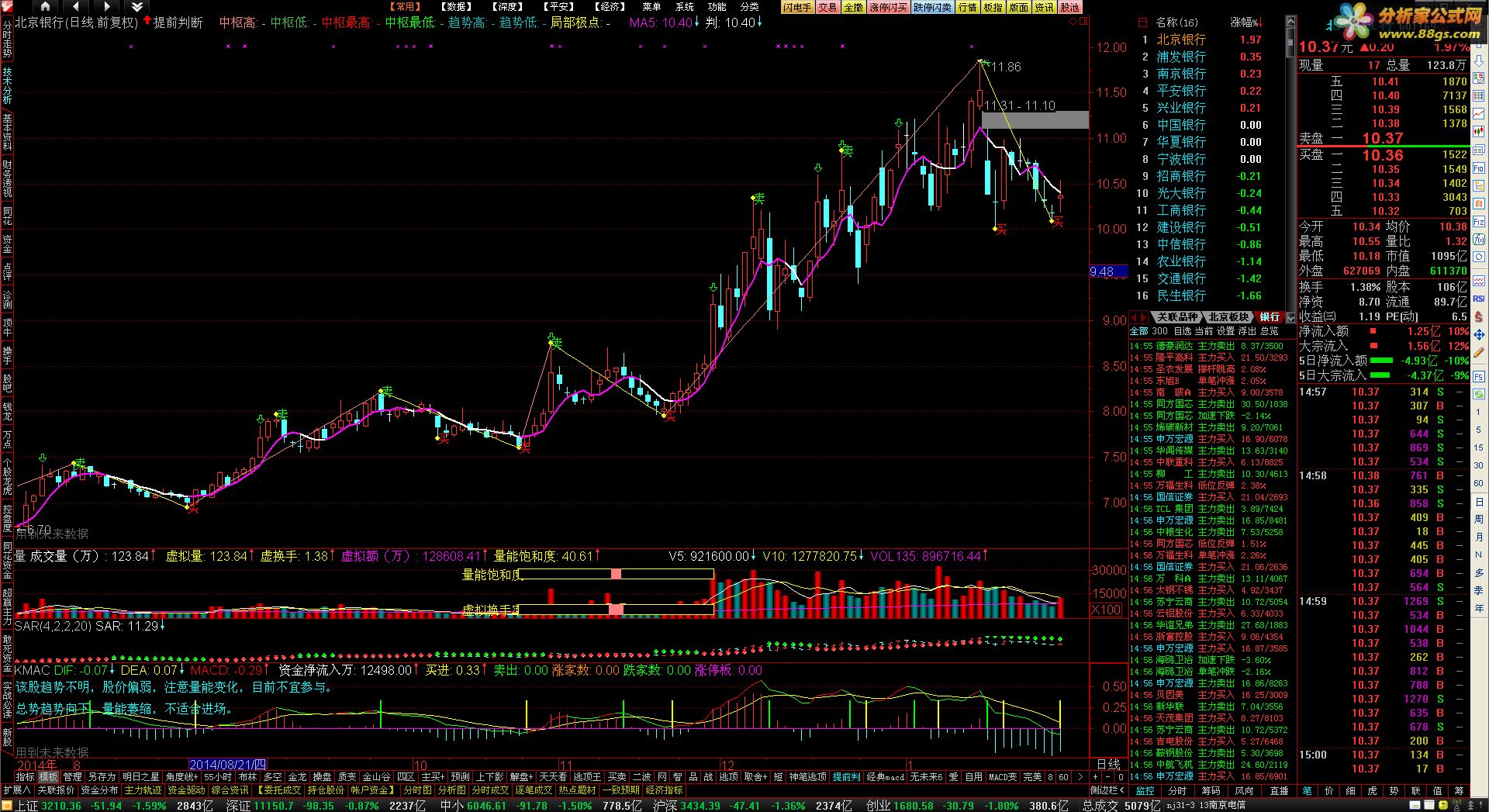Viewport: 1489px width, 812px height.
Task: Click the red left arrow above 关联品种
Action: 1134,317
